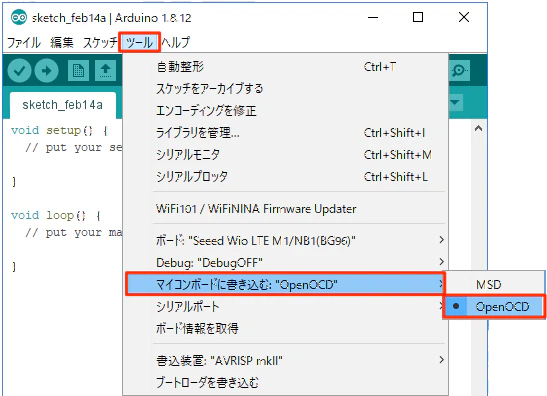Screen dimensions: 547x396
Task: Click the ツール menu
Action: click(x=139, y=43)
